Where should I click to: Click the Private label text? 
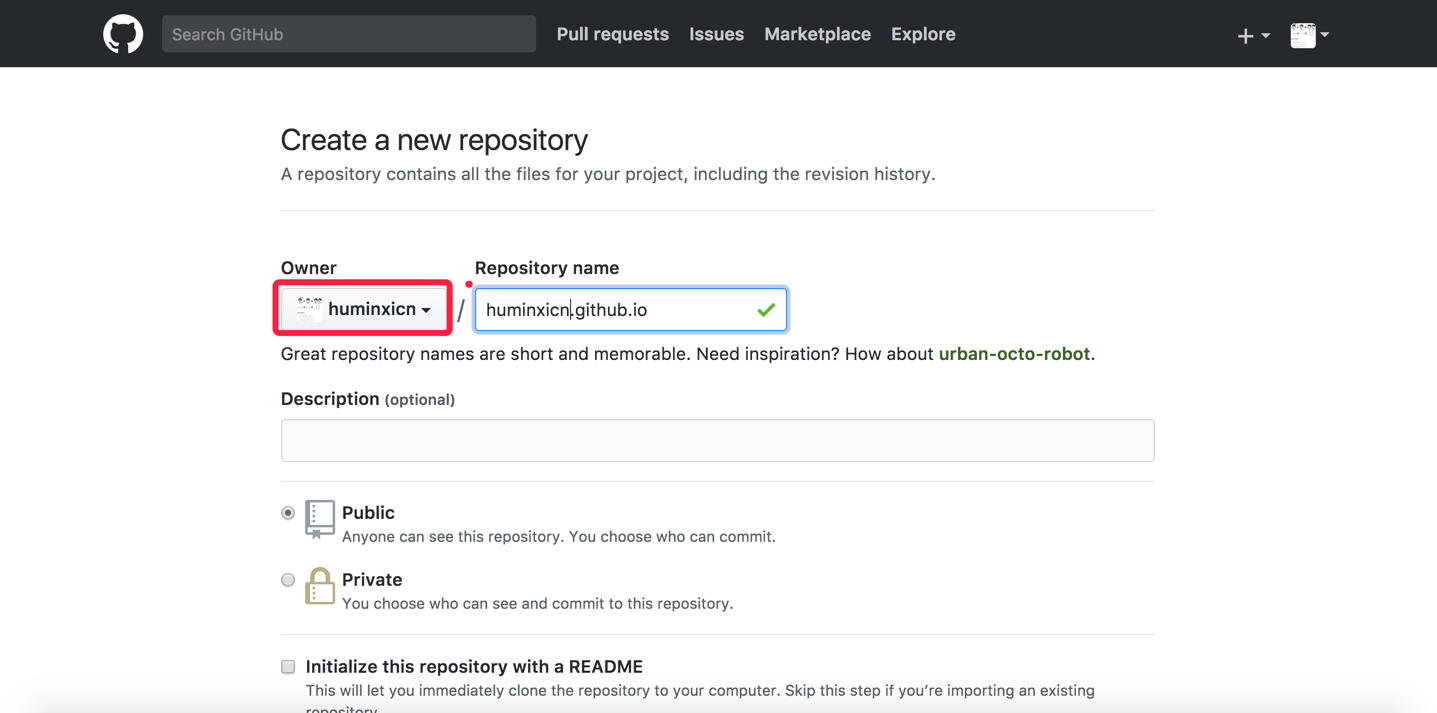pos(372,580)
